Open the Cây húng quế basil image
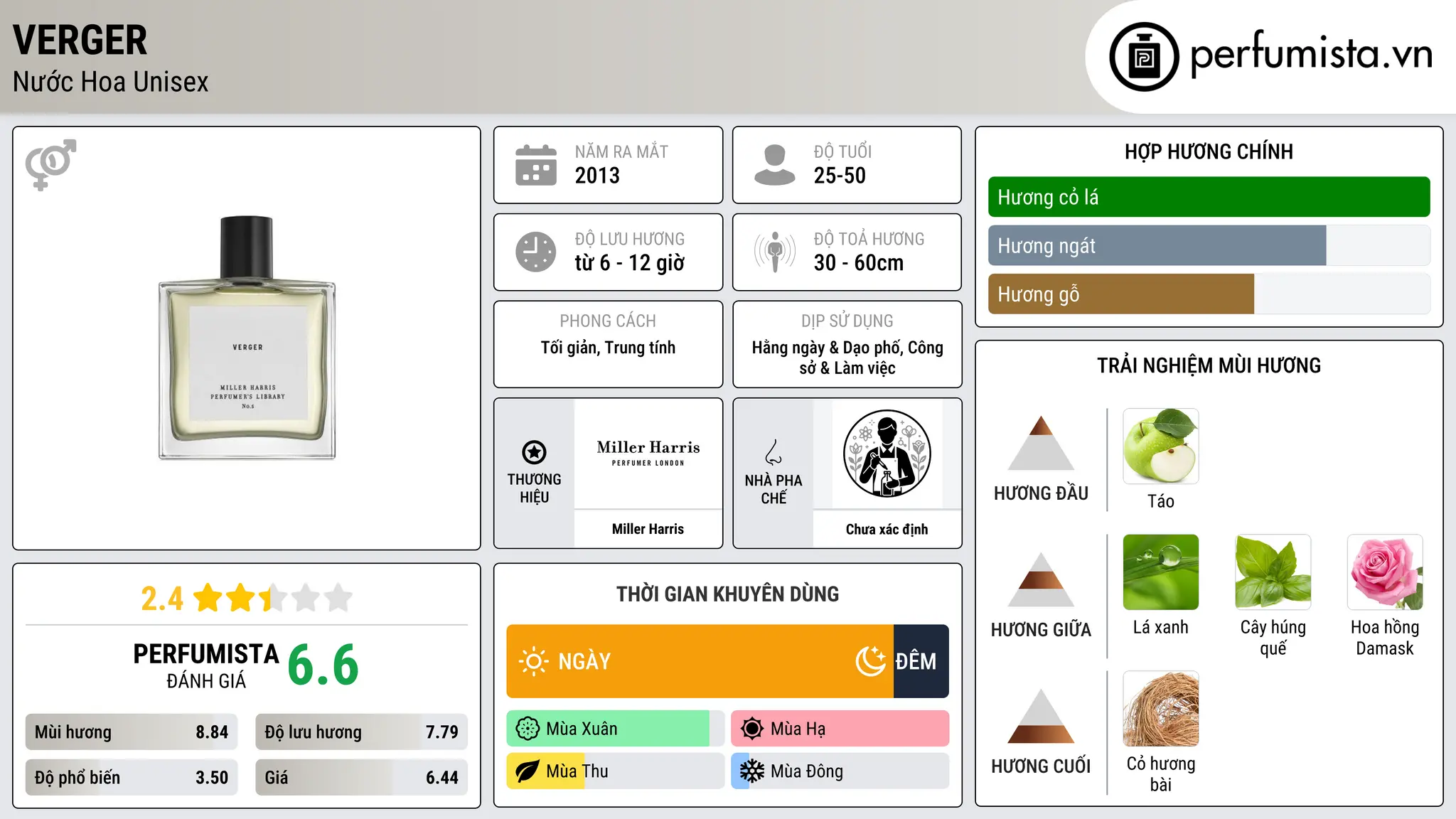This screenshot has width=1456, height=819. pyautogui.click(x=1273, y=572)
